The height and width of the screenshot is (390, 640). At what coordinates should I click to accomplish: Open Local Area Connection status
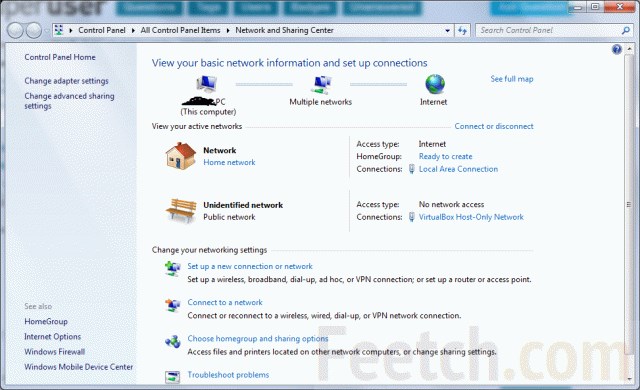click(x=458, y=169)
